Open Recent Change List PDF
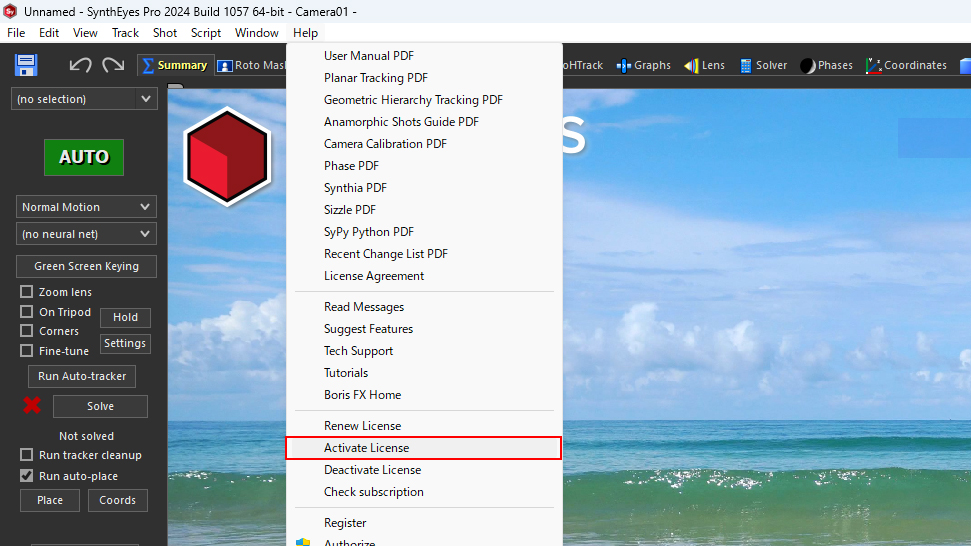The width and height of the screenshot is (971, 546). (x=424, y=254)
